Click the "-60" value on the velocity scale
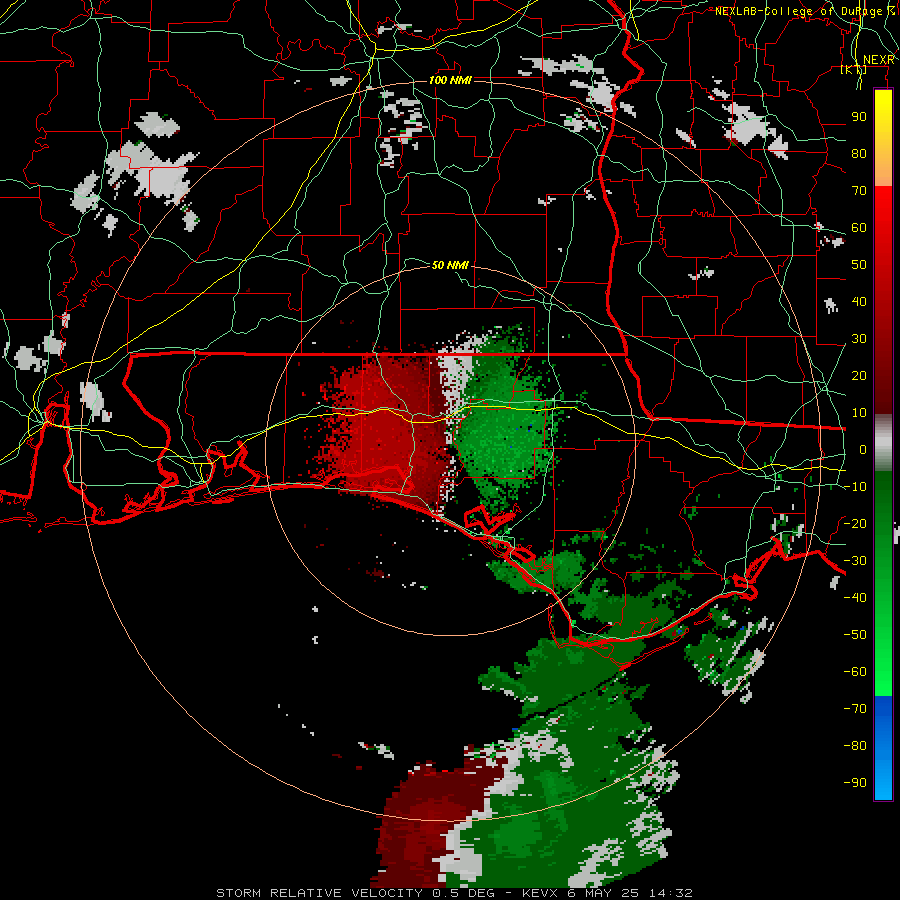Screen dimensions: 900x900 [x=855, y=672]
